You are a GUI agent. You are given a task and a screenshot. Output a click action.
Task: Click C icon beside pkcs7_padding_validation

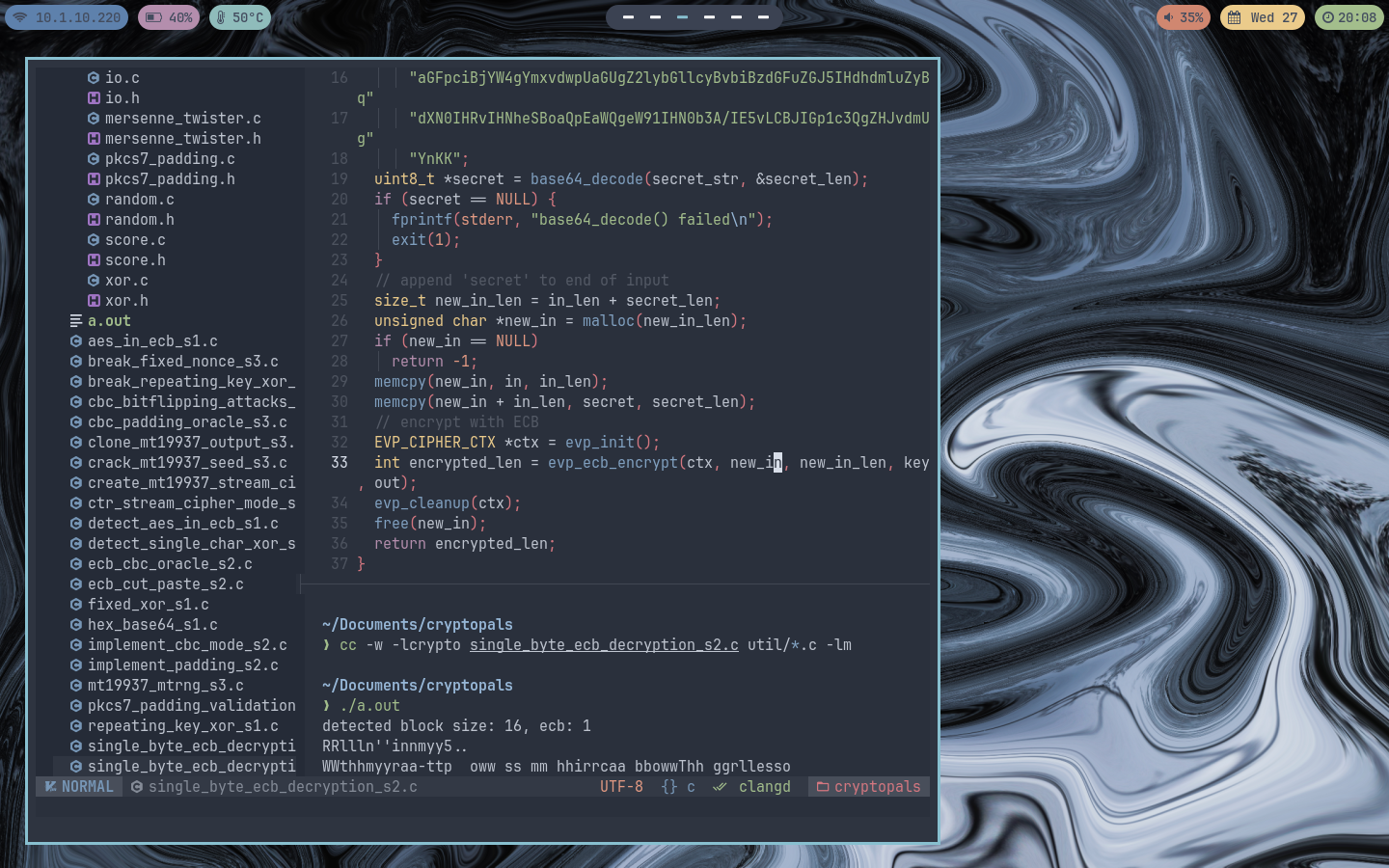(x=76, y=705)
